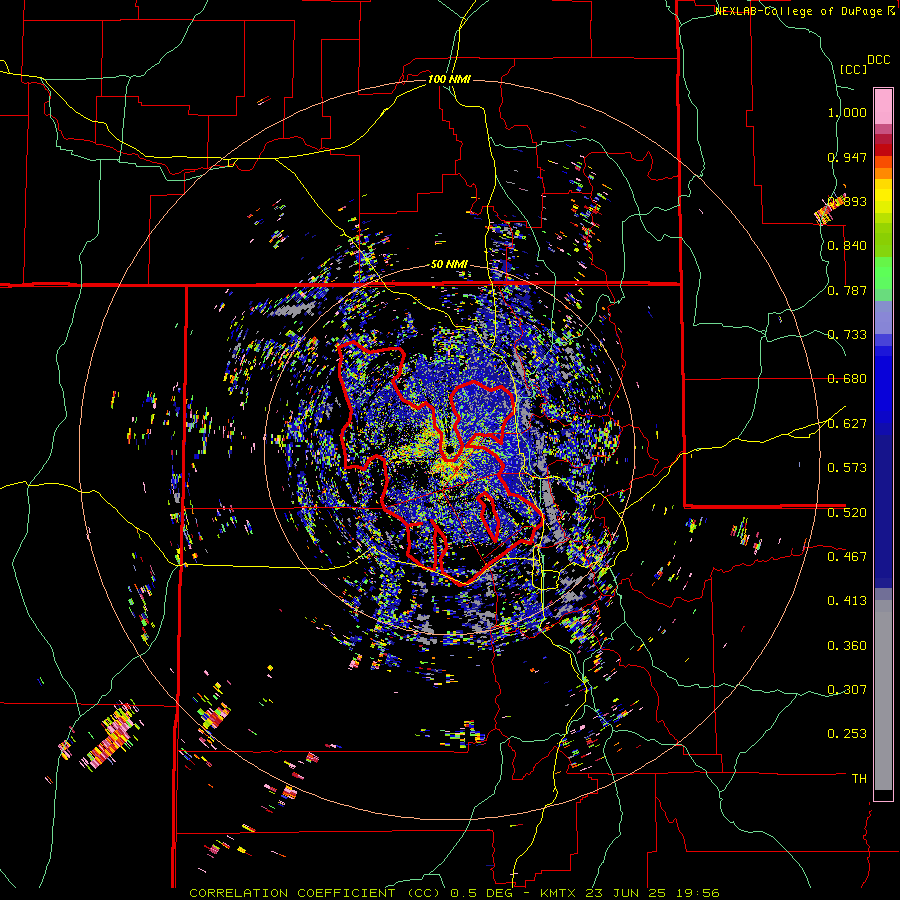Click the [CC] product label by the scale
This screenshot has height=900, width=900.
[x=853, y=69]
